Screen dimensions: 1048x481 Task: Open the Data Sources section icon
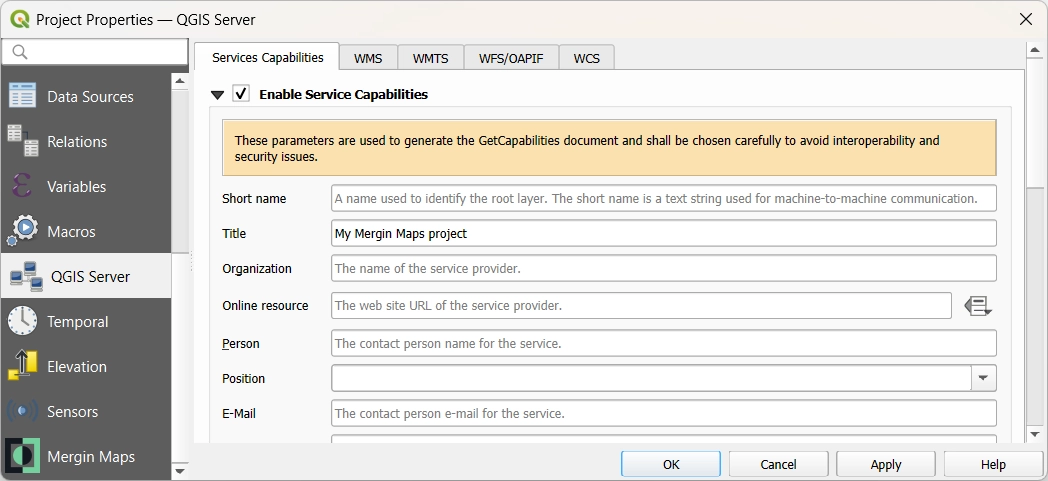pyautogui.click(x=23, y=96)
